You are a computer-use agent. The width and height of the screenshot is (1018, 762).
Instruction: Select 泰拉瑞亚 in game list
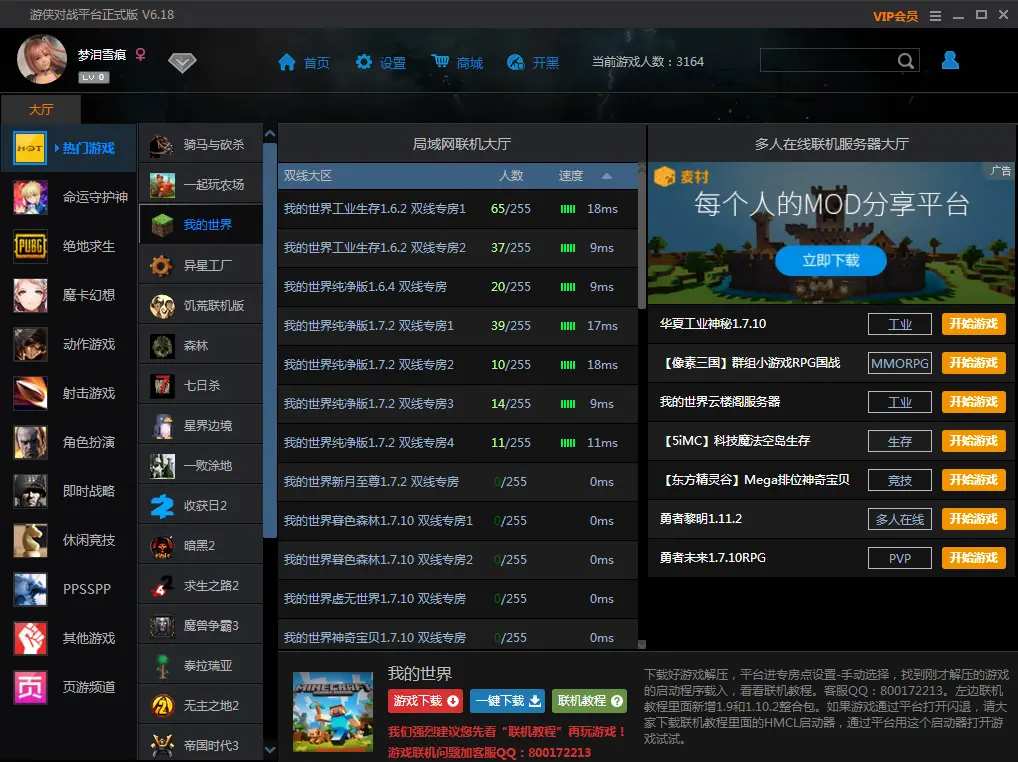(x=201, y=665)
